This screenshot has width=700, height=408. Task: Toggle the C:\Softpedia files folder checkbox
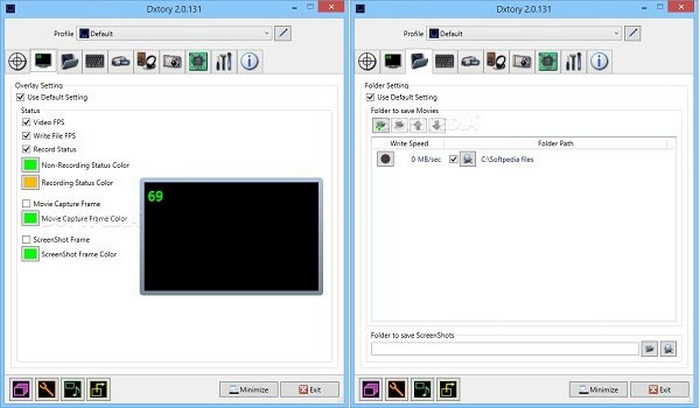click(x=454, y=159)
